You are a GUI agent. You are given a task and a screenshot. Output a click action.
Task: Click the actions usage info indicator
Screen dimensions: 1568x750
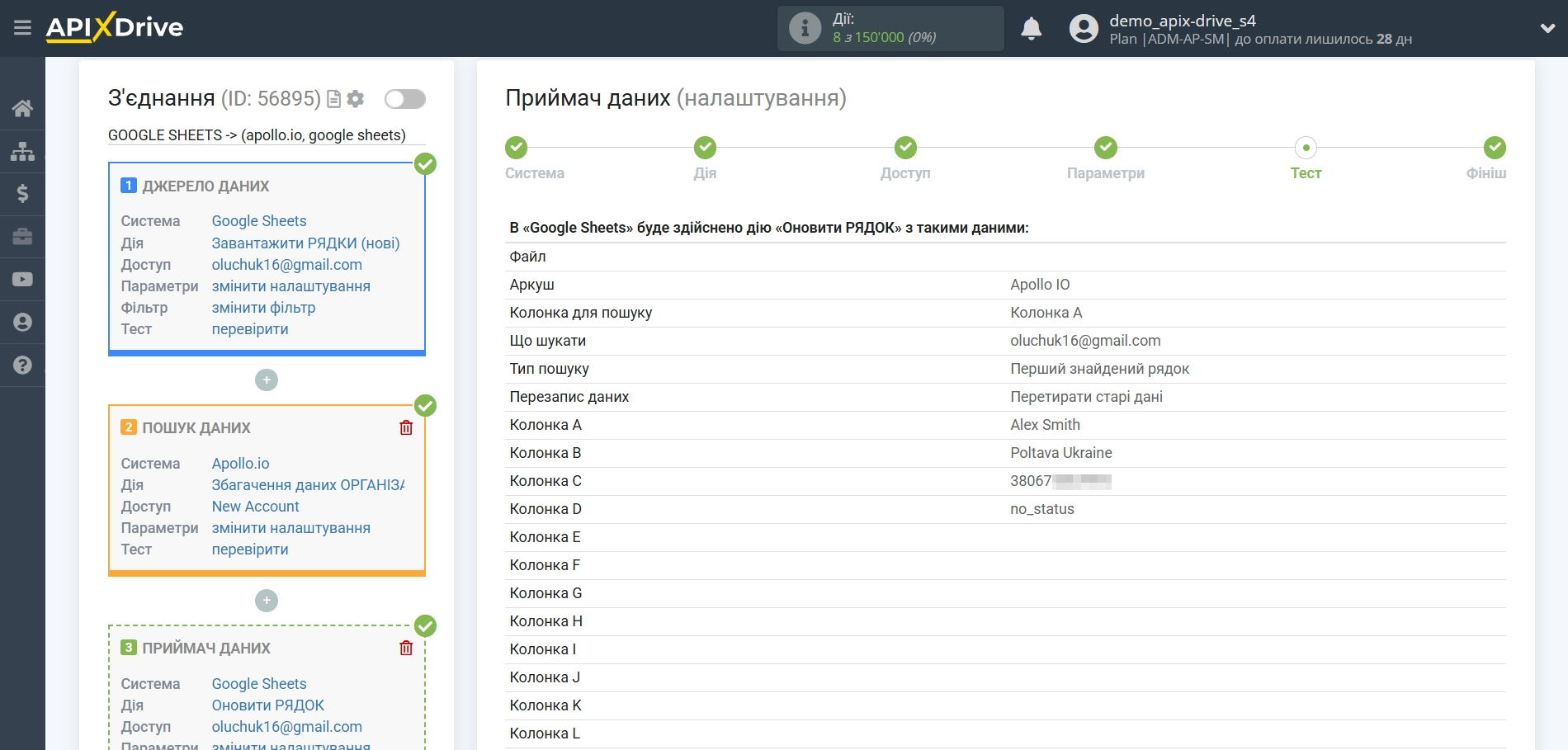[x=805, y=28]
